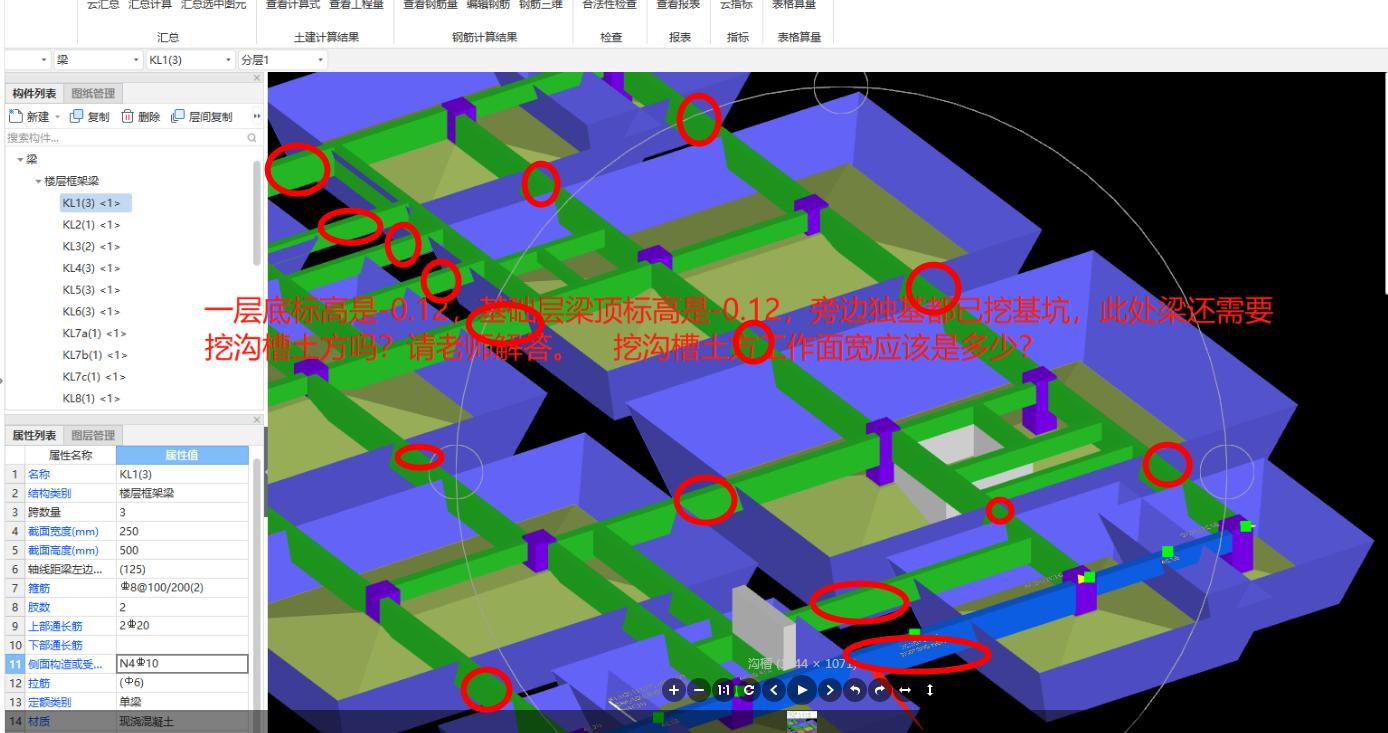This screenshot has width=1388, height=733.
Task: Switch to the 图纸管理 tab
Action: 93,94
